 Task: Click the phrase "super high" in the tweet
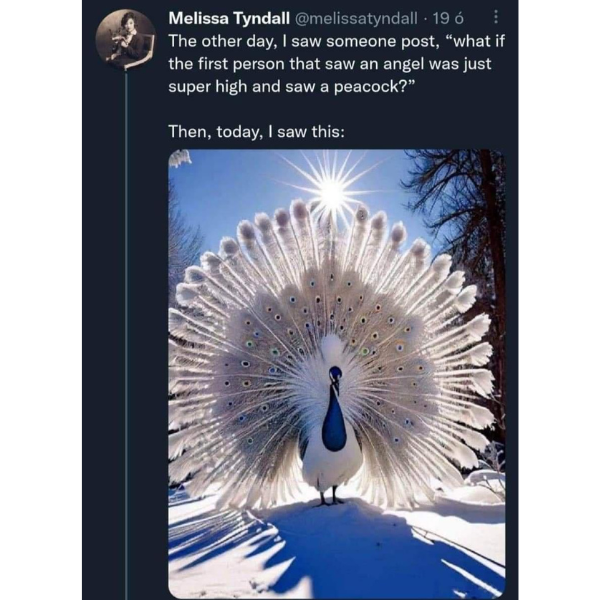(208, 87)
